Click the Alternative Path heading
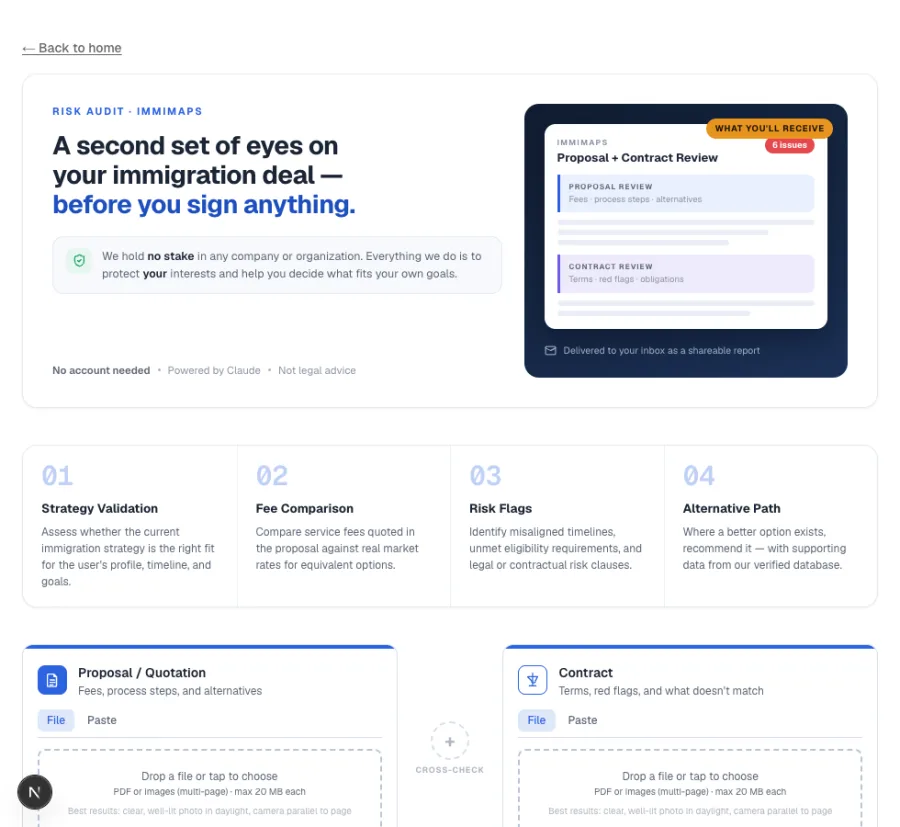Image resolution: width=900 pixels, height=827 pixels. 731,508
